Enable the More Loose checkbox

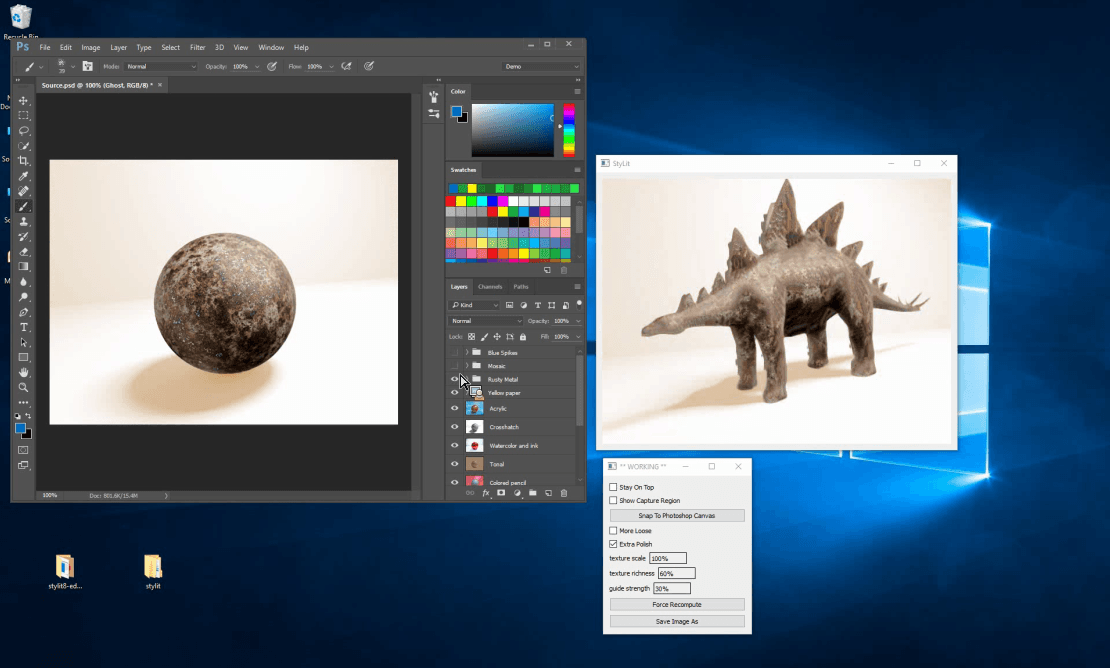click(613, 531)
